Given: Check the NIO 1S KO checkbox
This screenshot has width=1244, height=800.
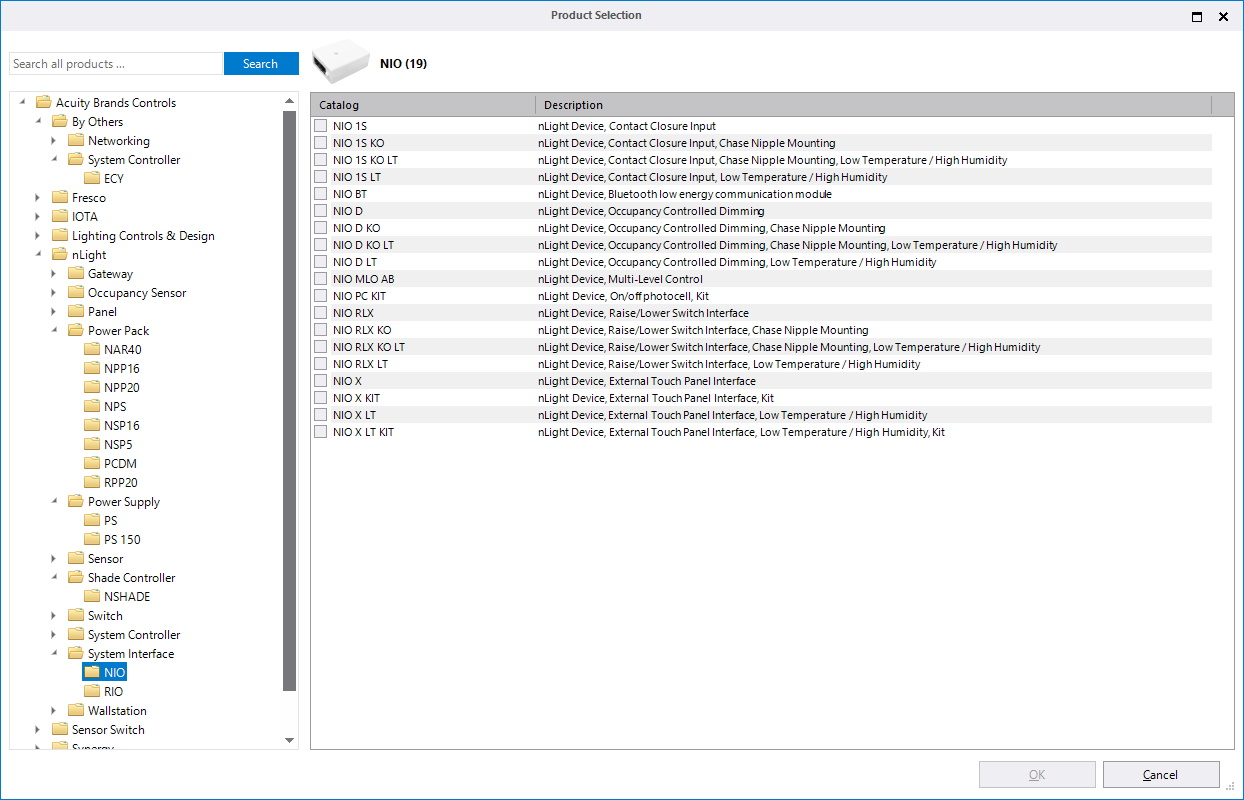Looking at the screenshot, I should point(321,143).
